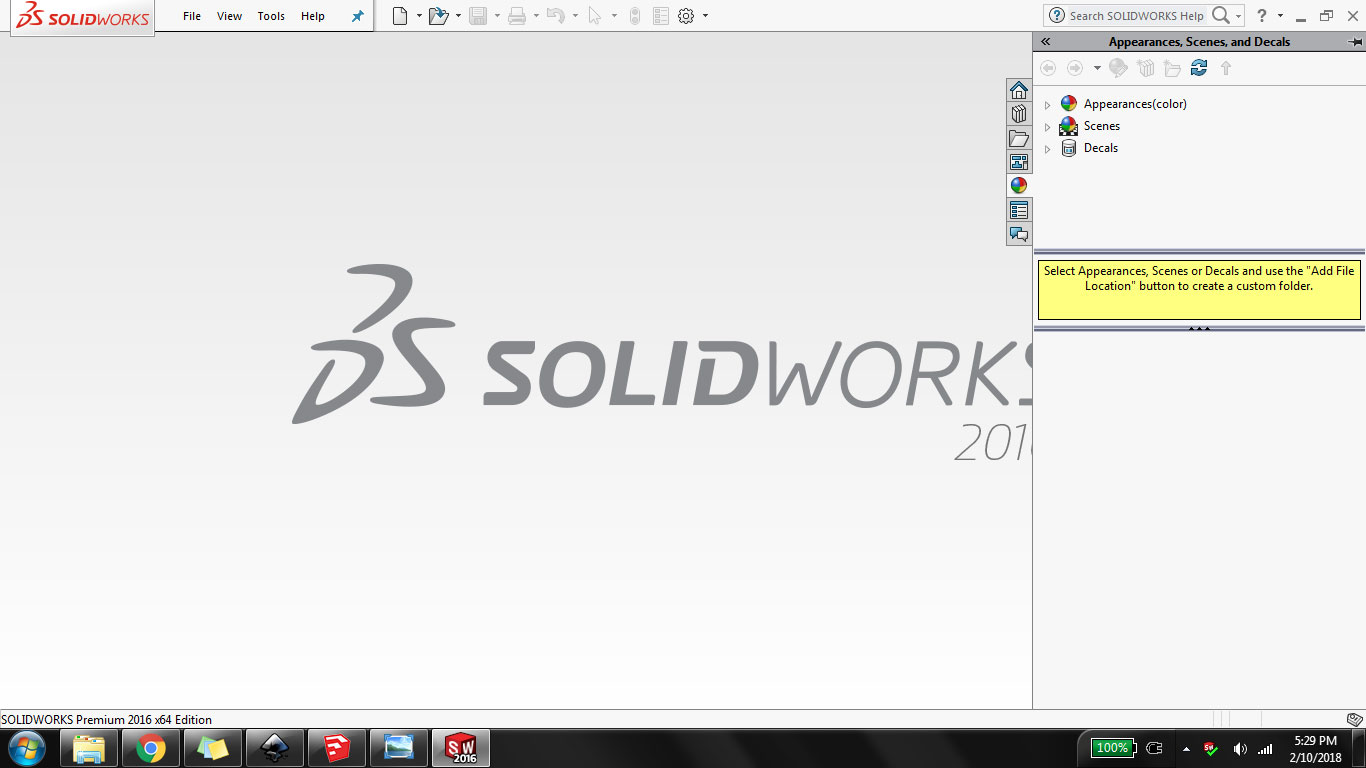Screen dimensions: 1366x768
Task: Click the Forward arrow in task pane
Action: (1075, 68)
